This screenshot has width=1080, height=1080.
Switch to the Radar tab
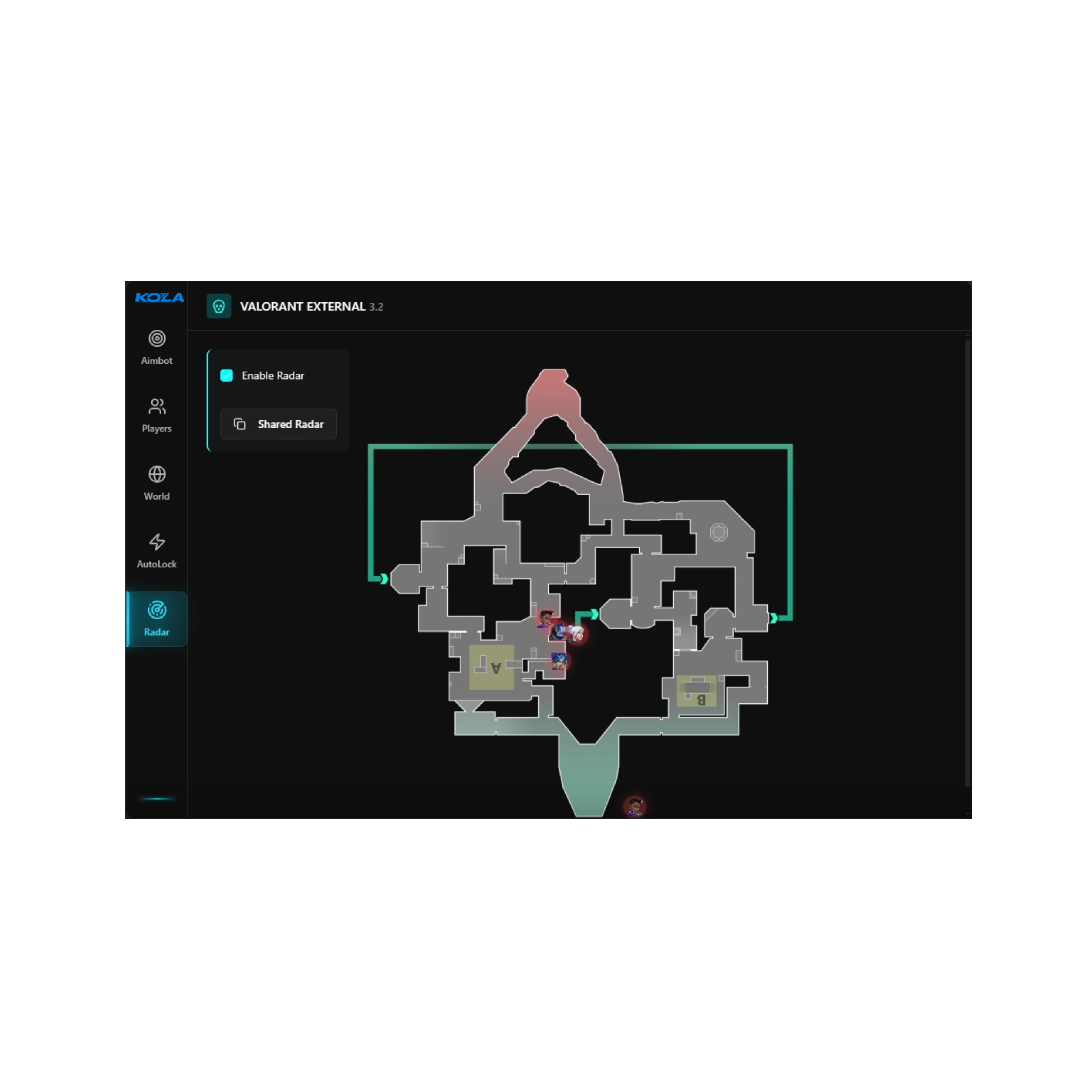coord(157,618)
